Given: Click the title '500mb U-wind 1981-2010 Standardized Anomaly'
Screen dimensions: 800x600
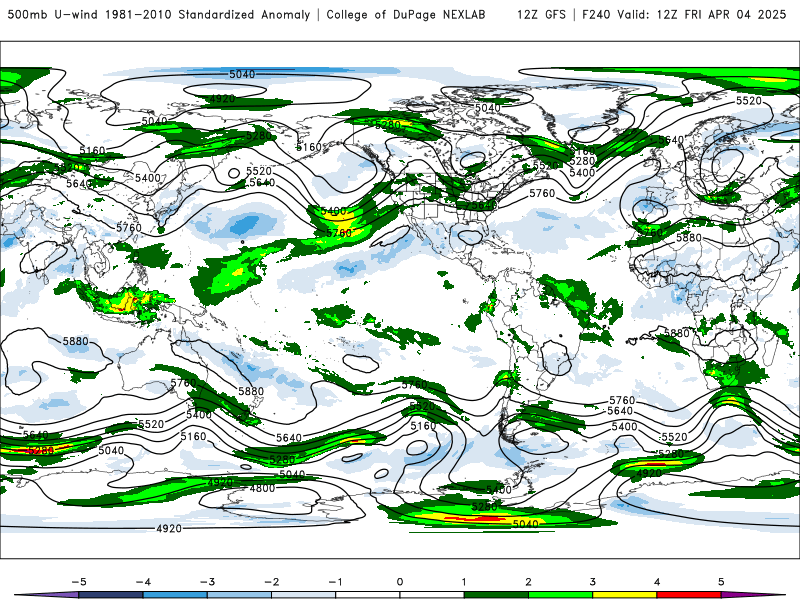Looking at the screenshot, I should coord(159,14).
